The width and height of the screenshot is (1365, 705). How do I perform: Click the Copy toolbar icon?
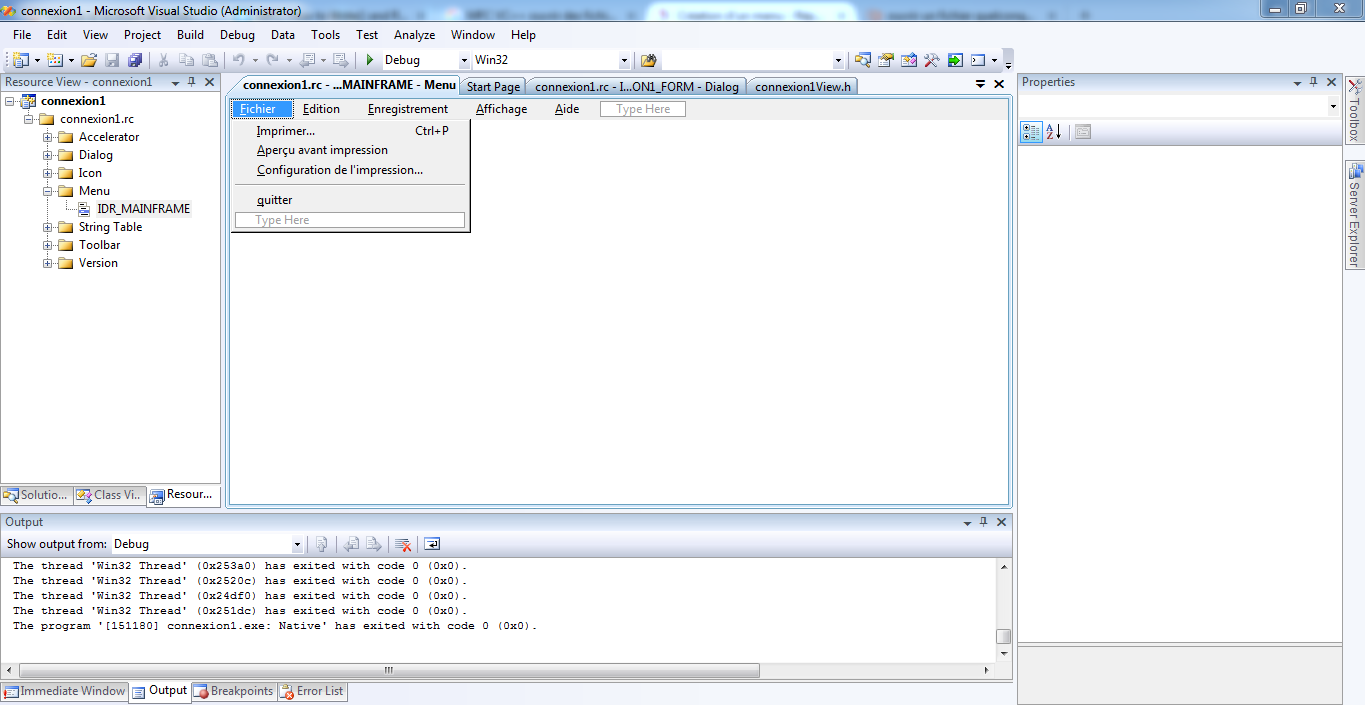[x=187, y=60]
